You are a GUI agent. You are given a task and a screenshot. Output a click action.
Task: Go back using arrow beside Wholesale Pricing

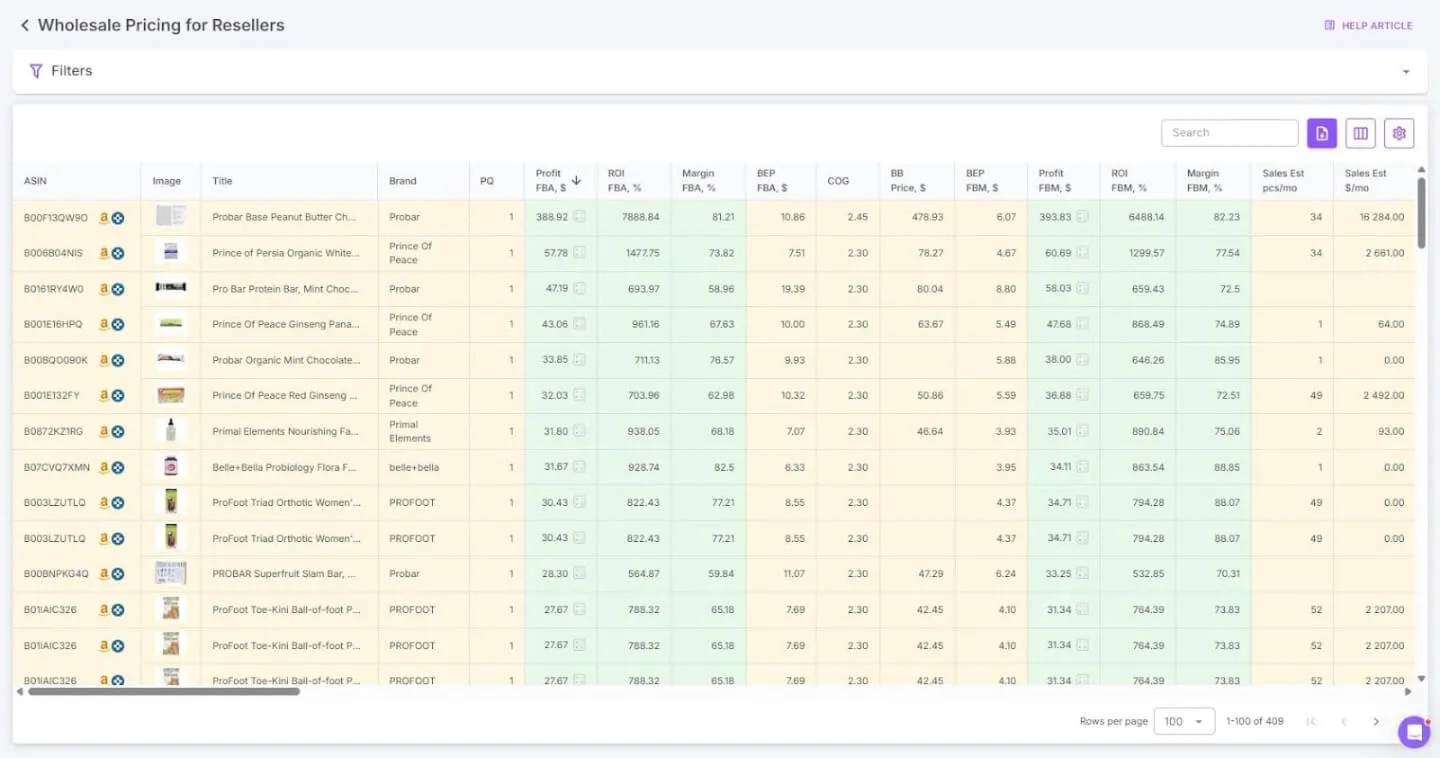(25, 25)
